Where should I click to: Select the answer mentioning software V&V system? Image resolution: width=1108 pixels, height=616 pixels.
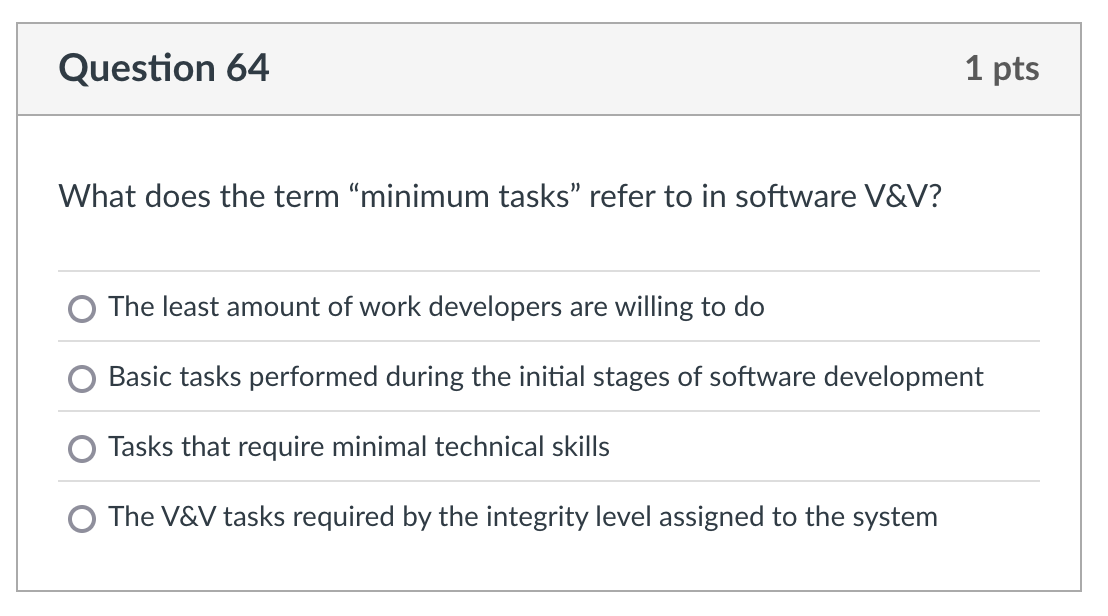click(x=525, y=517)
